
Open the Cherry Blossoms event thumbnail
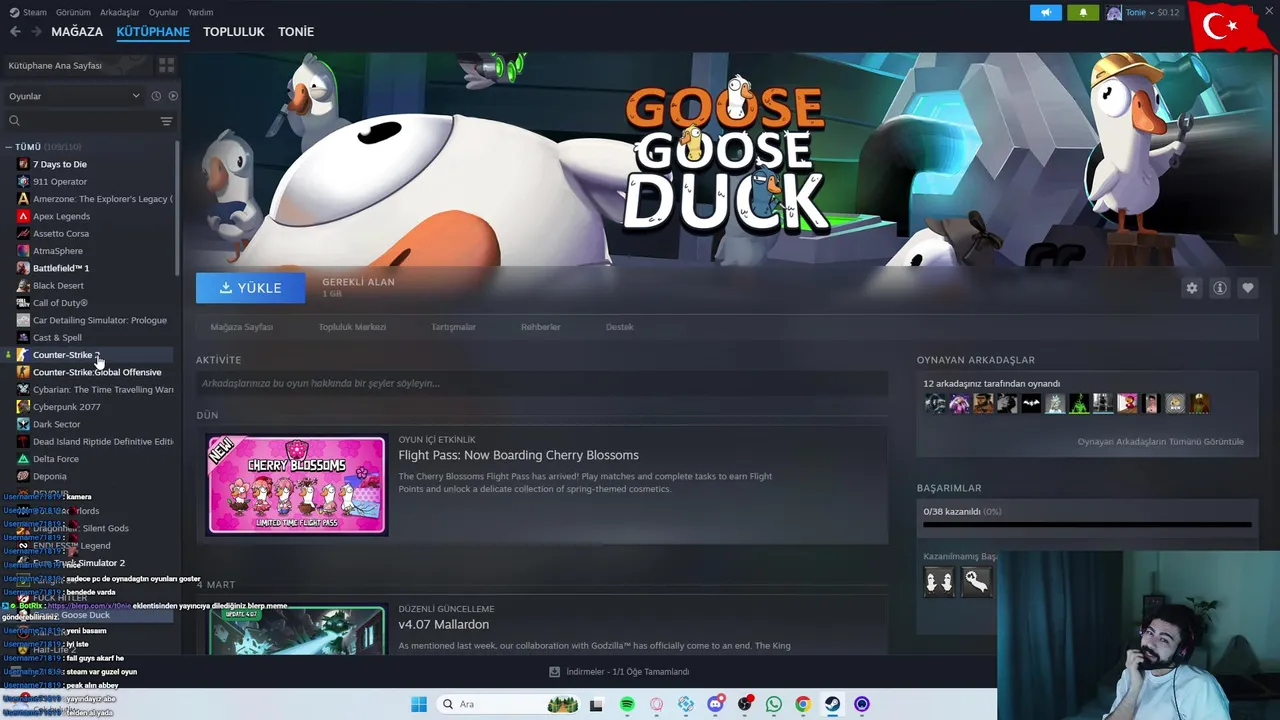(296, 485)
